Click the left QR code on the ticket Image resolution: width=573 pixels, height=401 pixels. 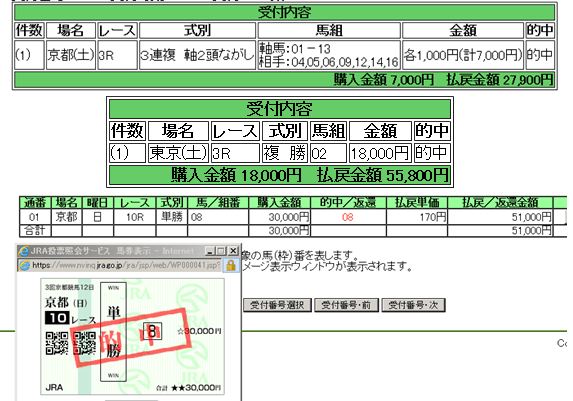[x=57, y=343]
